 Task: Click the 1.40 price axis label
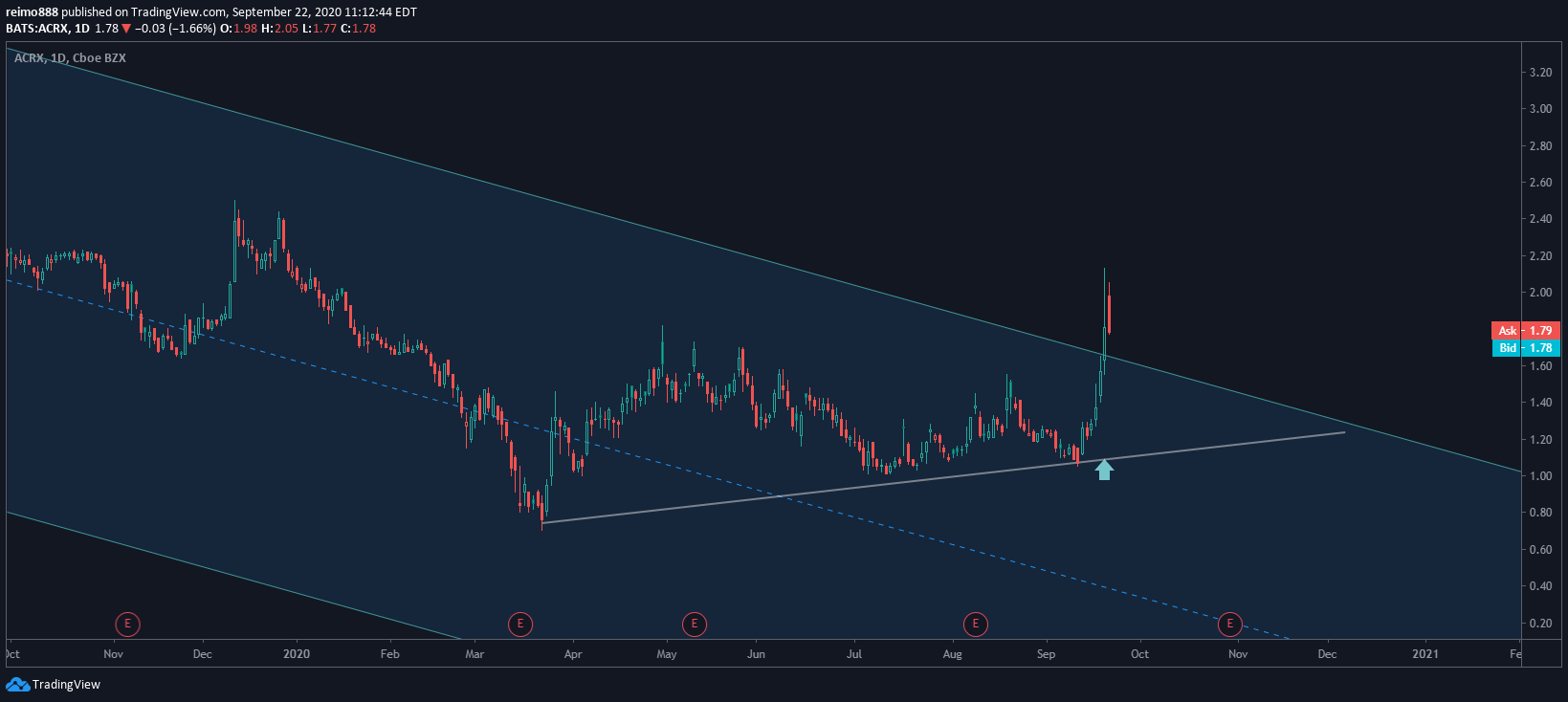[x=1540, y=403]
